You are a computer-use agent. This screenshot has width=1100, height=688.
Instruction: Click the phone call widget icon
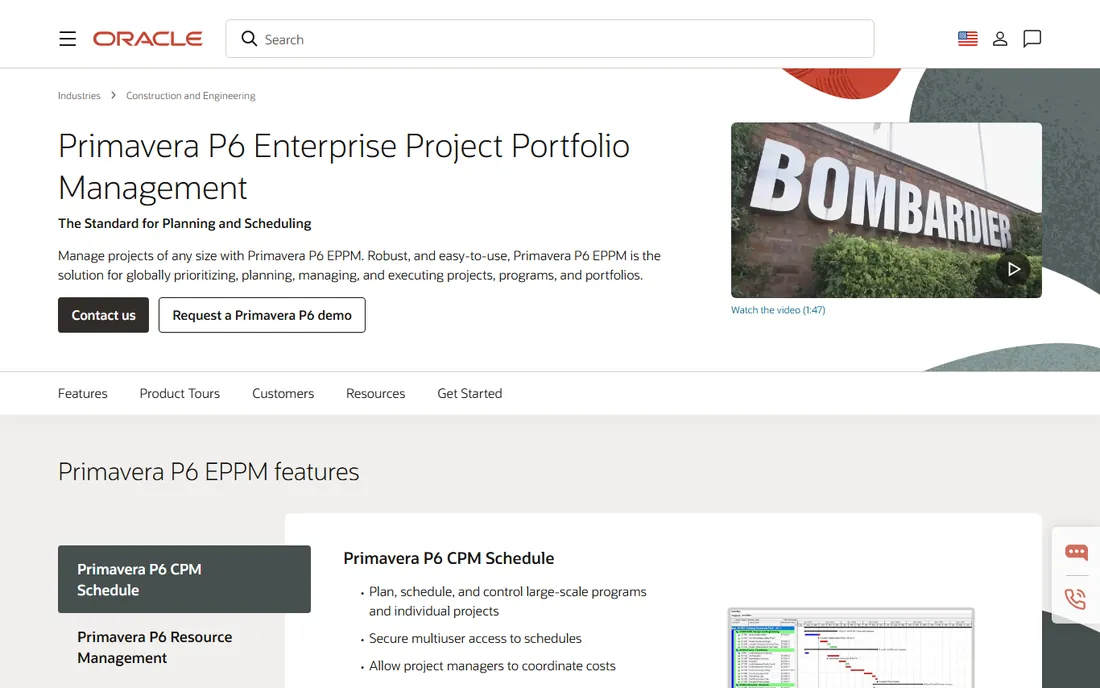[x=1075, y=599]
